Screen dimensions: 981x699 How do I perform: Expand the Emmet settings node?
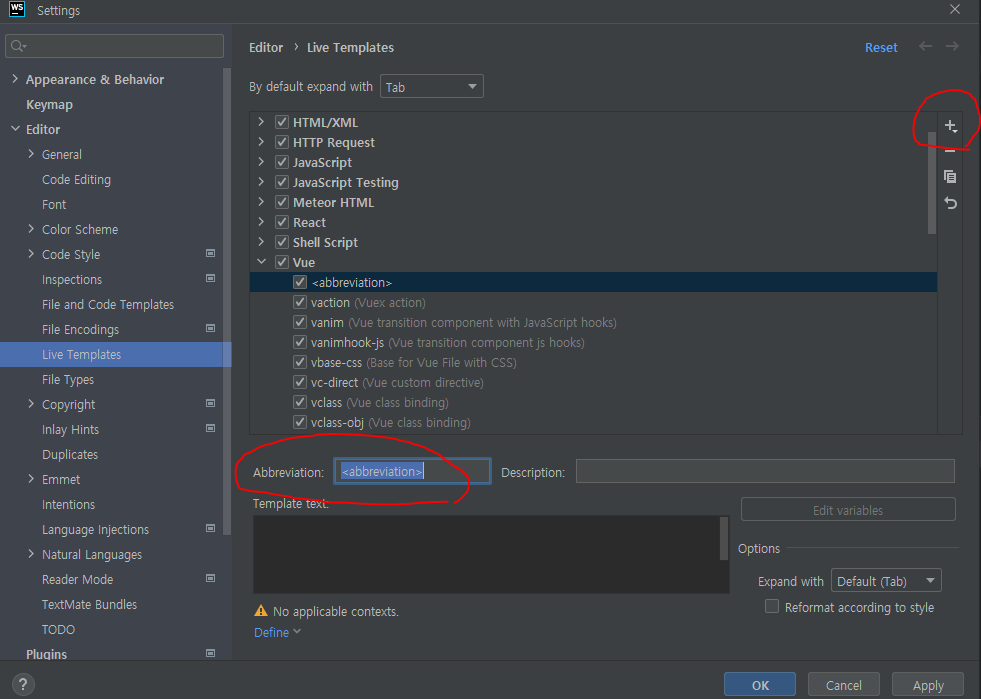pyautogui.click(x=31, y=479)
